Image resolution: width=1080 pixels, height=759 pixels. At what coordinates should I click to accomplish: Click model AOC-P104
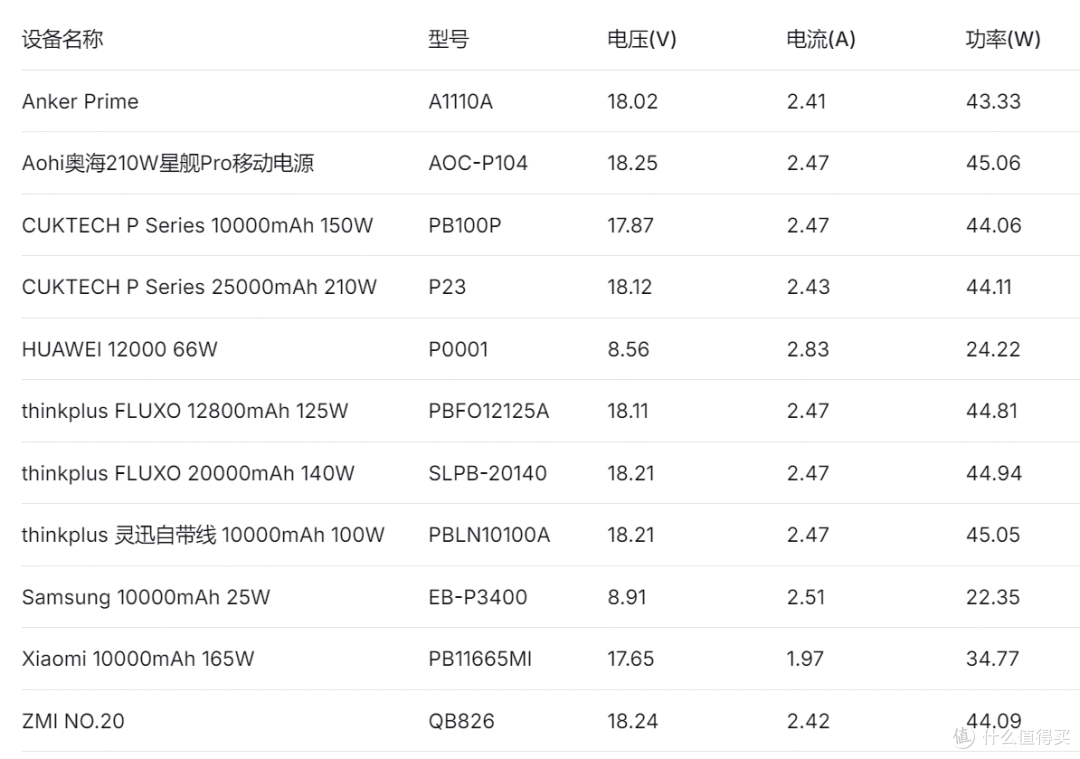478,163
